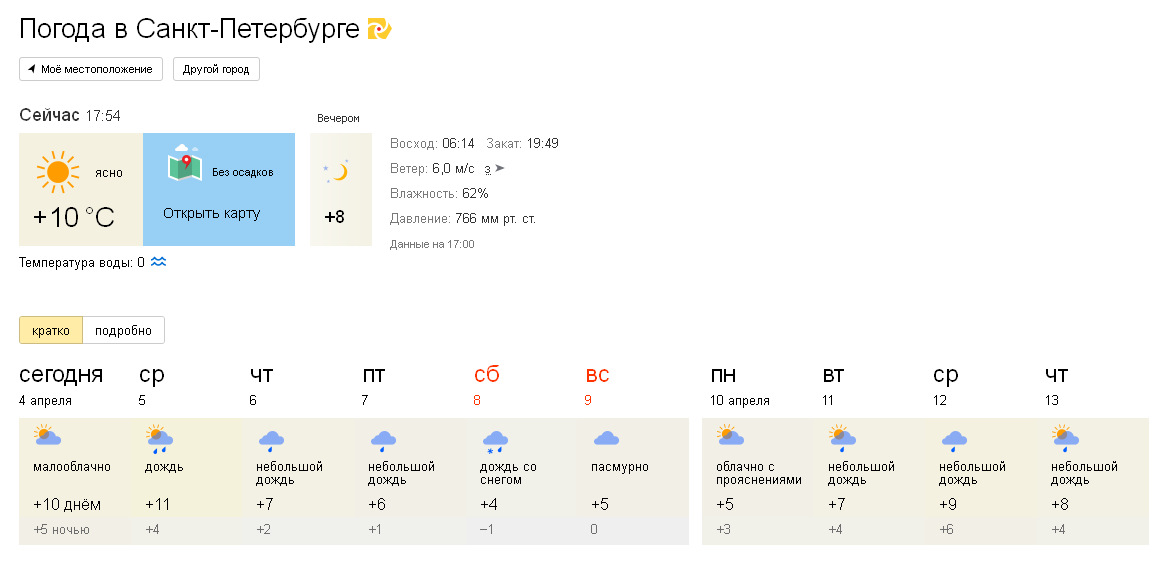This screenshot has width=1159, height=566.
Task: Open the map via Открыть карту
Action: (x=211, y=213)
